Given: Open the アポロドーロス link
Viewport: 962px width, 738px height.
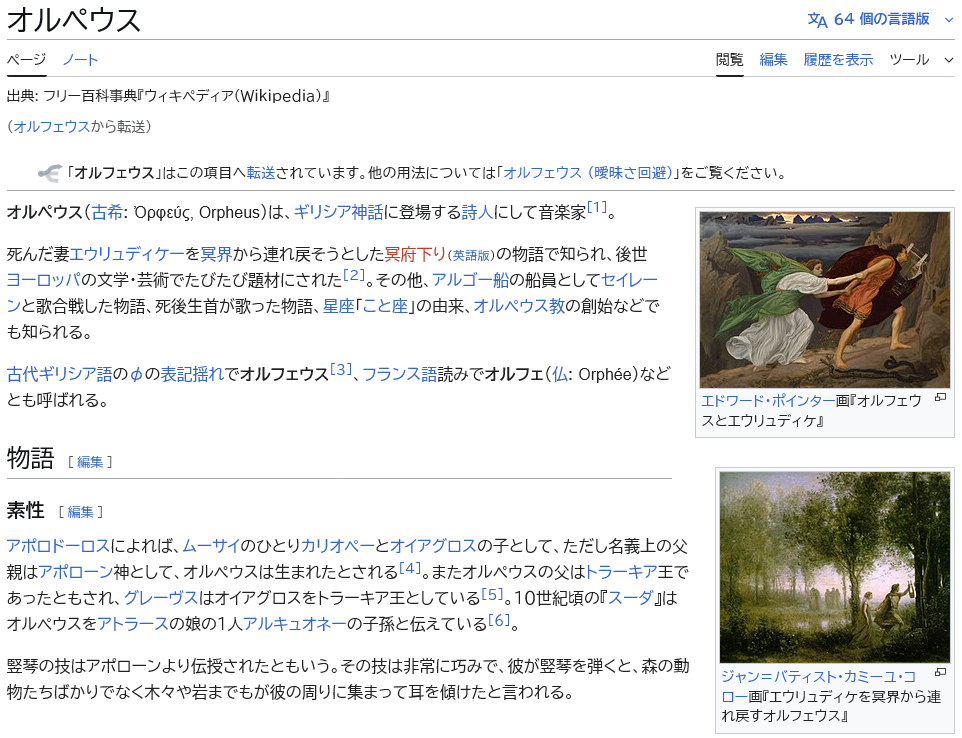Looking at the screenshot, I should pos(58,545).
